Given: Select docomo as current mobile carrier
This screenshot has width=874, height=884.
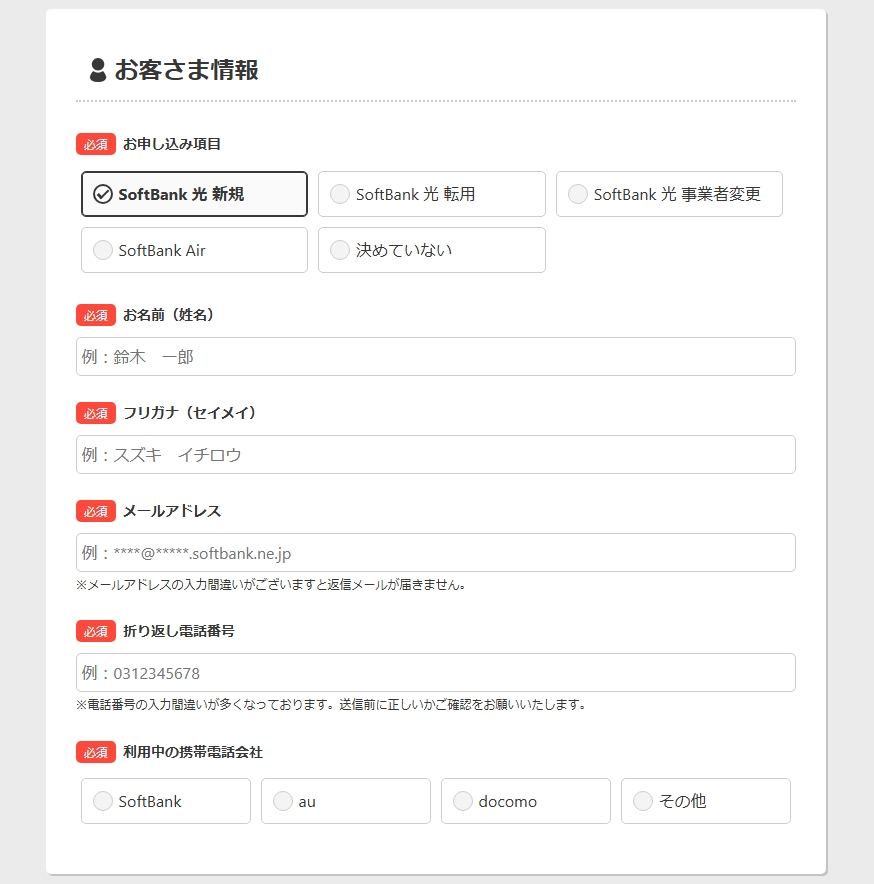Looking at the screenshot, I should point(526,801).
